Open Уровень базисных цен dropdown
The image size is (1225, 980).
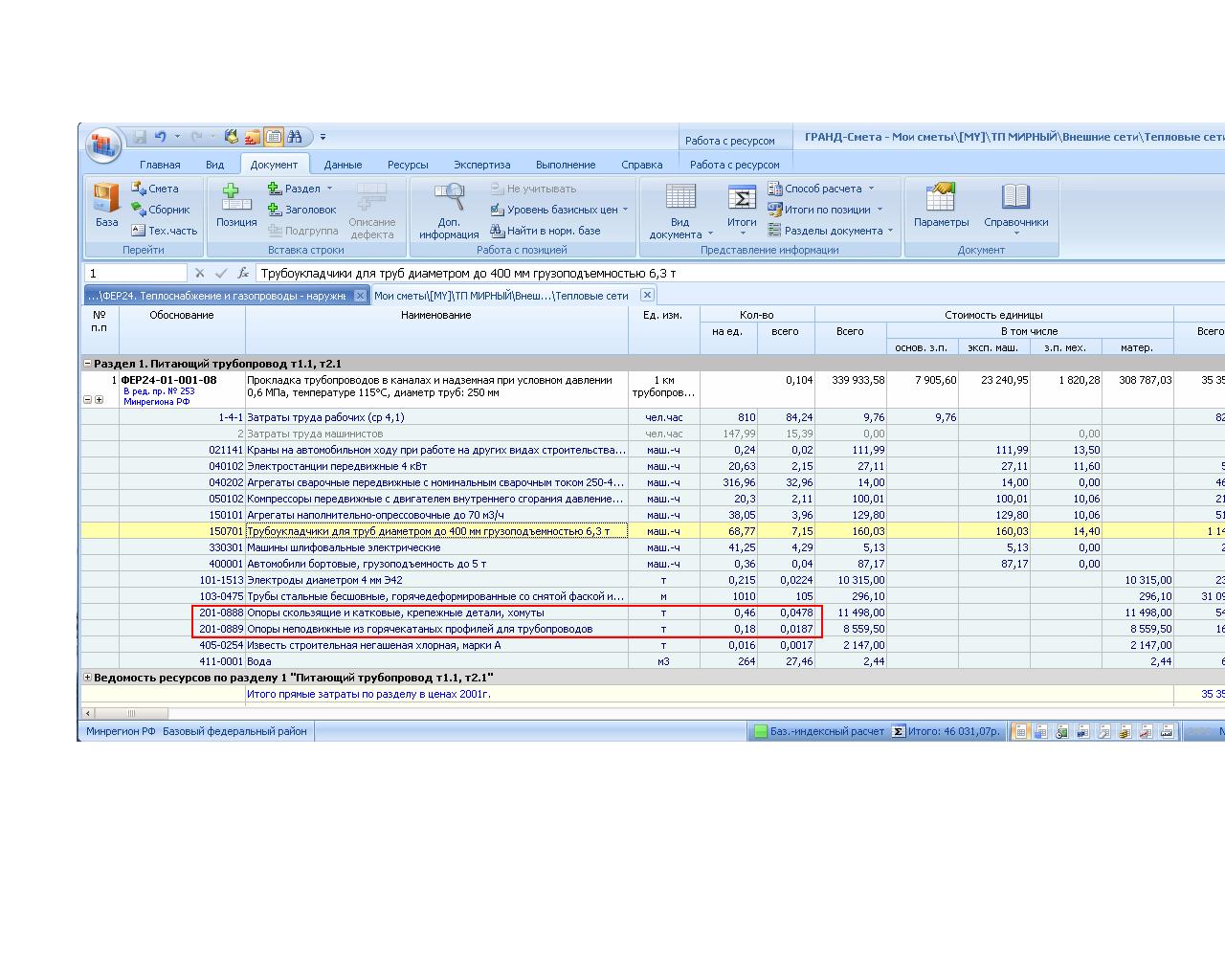[x=560, y=210]
